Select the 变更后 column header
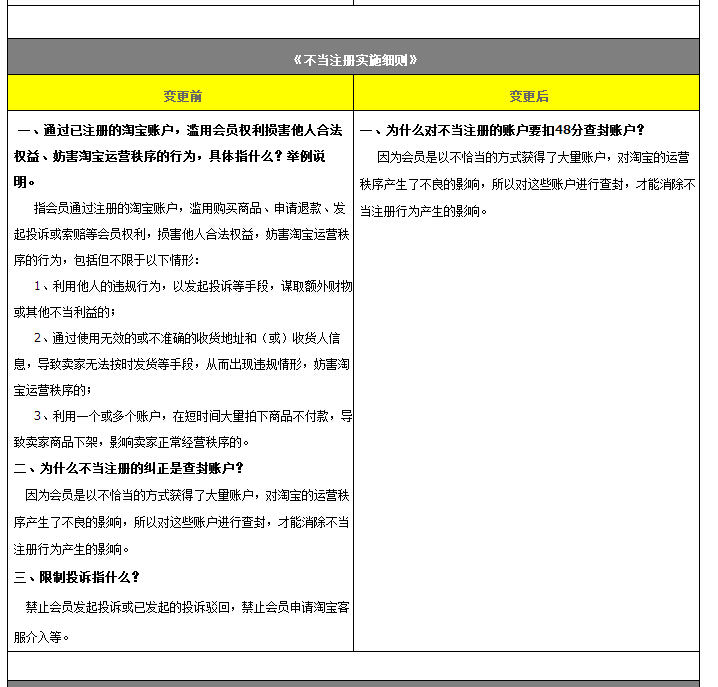The width and height of the screenshot is (718, 687). 529,96
